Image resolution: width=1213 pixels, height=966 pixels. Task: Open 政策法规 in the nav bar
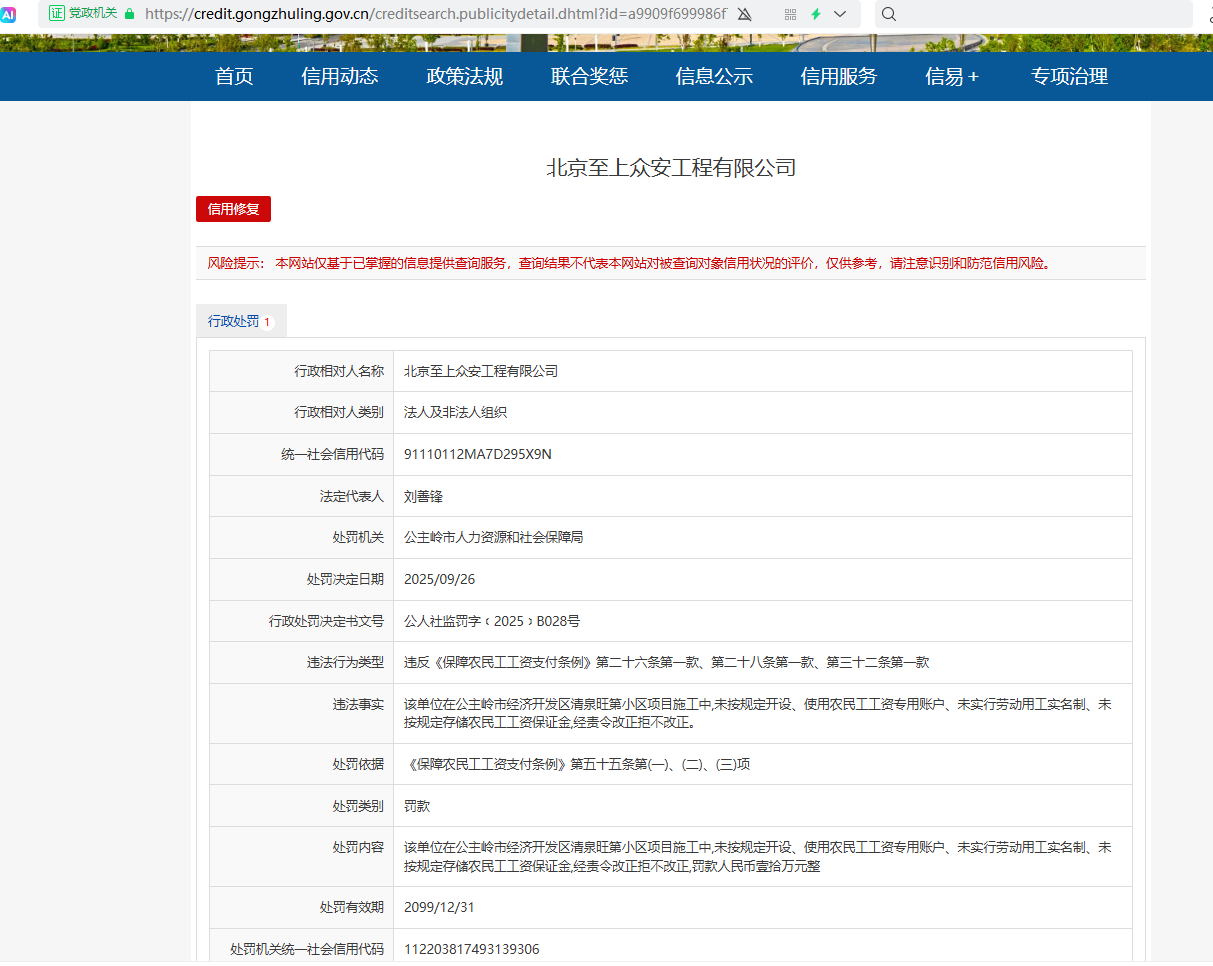tap(465, 77)
